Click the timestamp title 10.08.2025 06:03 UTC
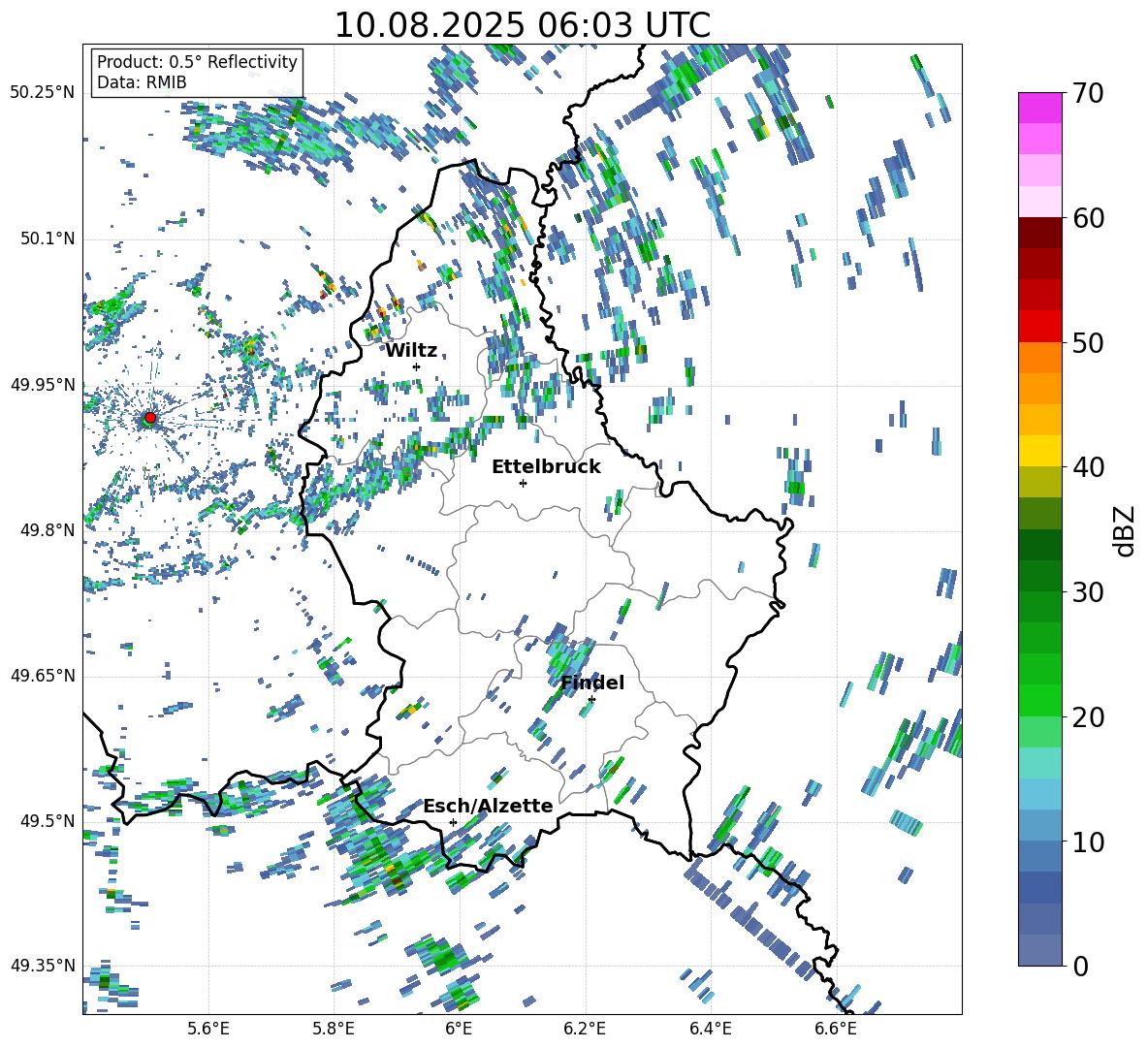Viewport: 1148px width, 1048px height. 522,25
